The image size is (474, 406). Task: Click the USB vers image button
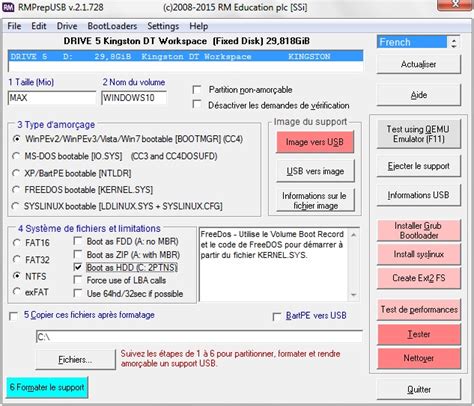(x=315, y=171)
